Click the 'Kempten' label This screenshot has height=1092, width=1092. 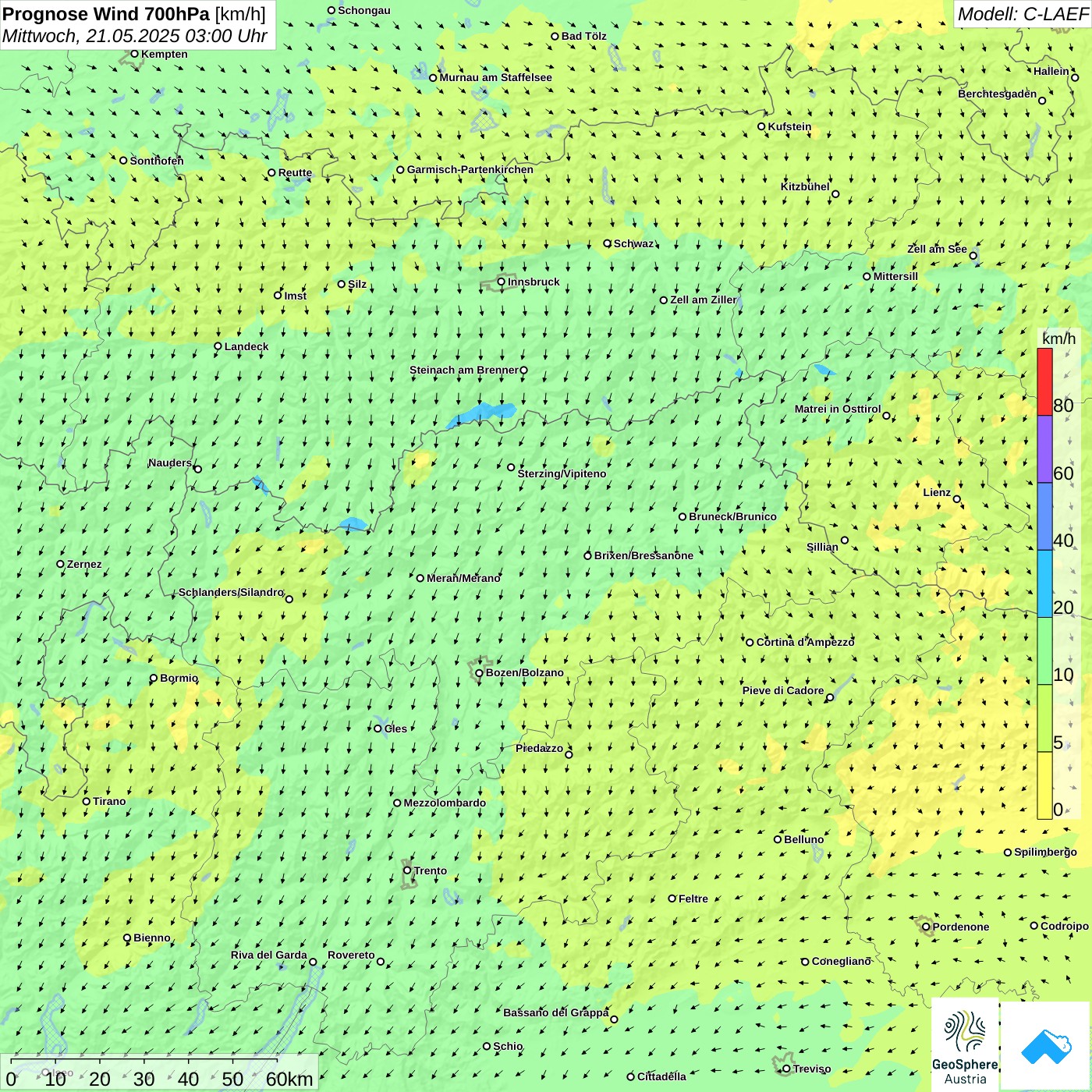tap(165, 54)
